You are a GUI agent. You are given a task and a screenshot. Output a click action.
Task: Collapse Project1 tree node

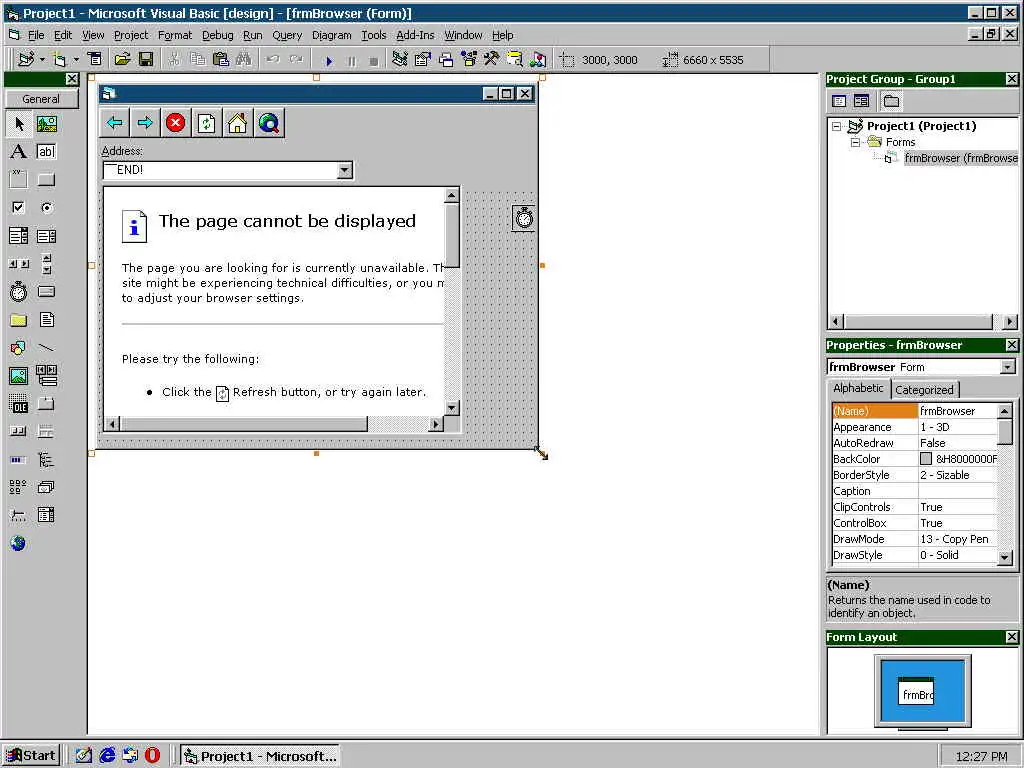coord(837,127)
